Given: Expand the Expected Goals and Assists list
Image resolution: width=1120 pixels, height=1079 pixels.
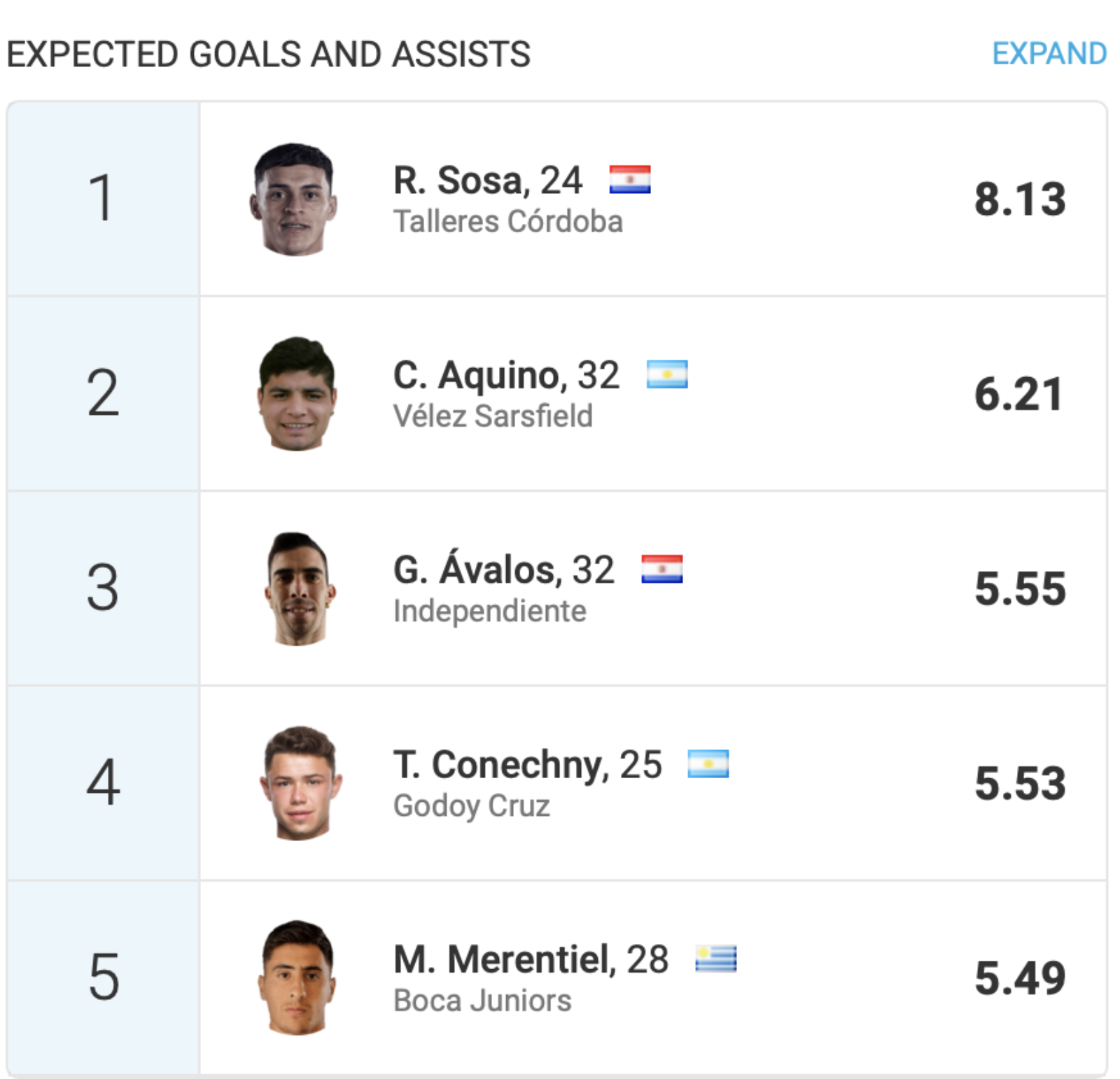Looking at the screenshot, I should pyautogui.click(x=1049, y=54).
